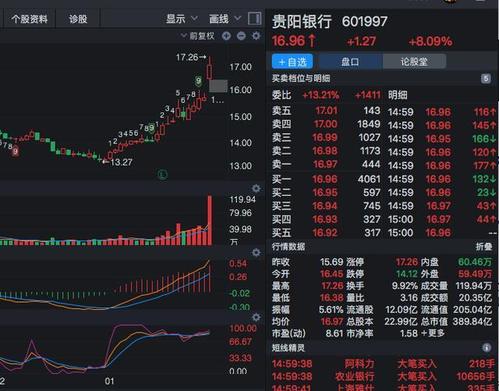Select 卖四 ask row at 17.00

326,124
